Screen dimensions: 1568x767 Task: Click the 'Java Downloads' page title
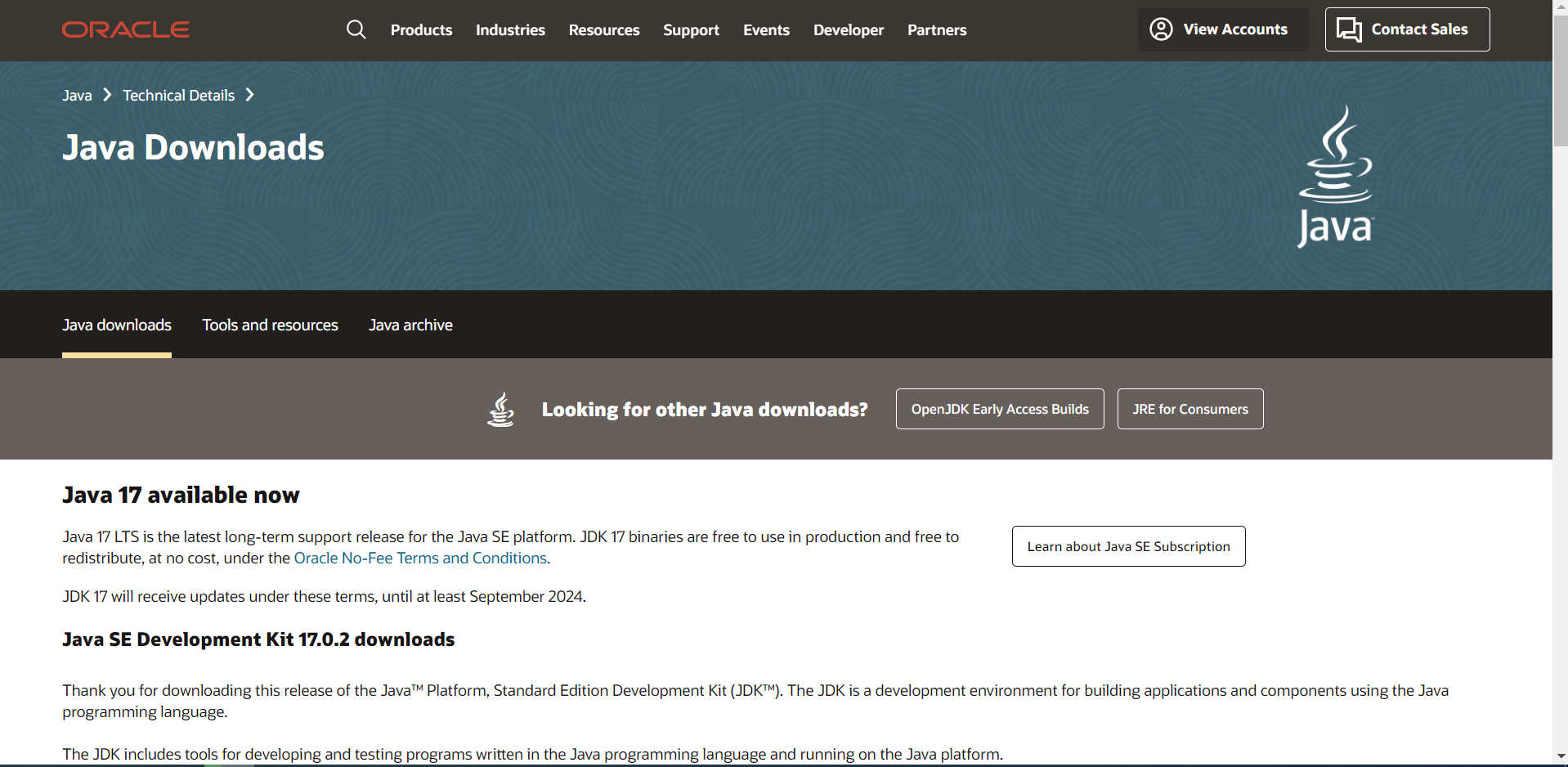193,147
